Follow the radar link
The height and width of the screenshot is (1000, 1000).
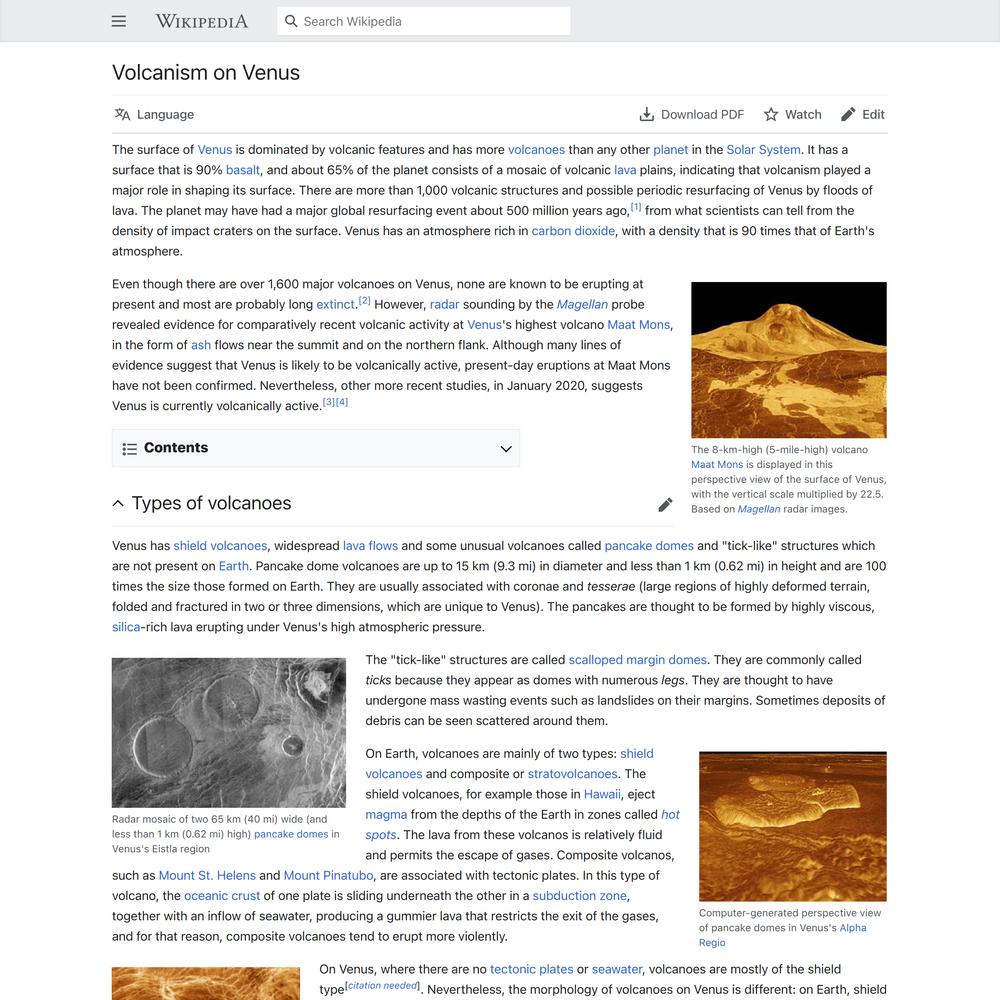(445, 304)
